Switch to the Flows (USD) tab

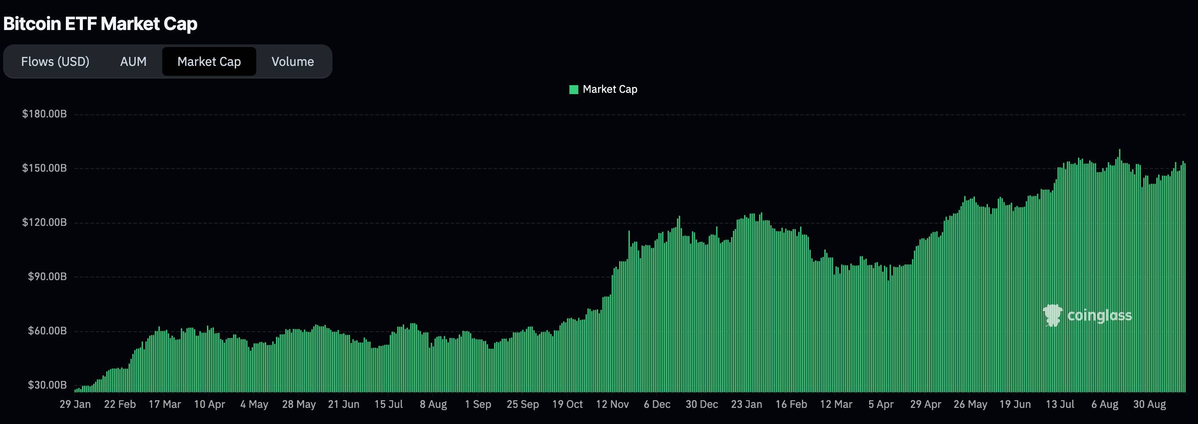tap(55, 62)
